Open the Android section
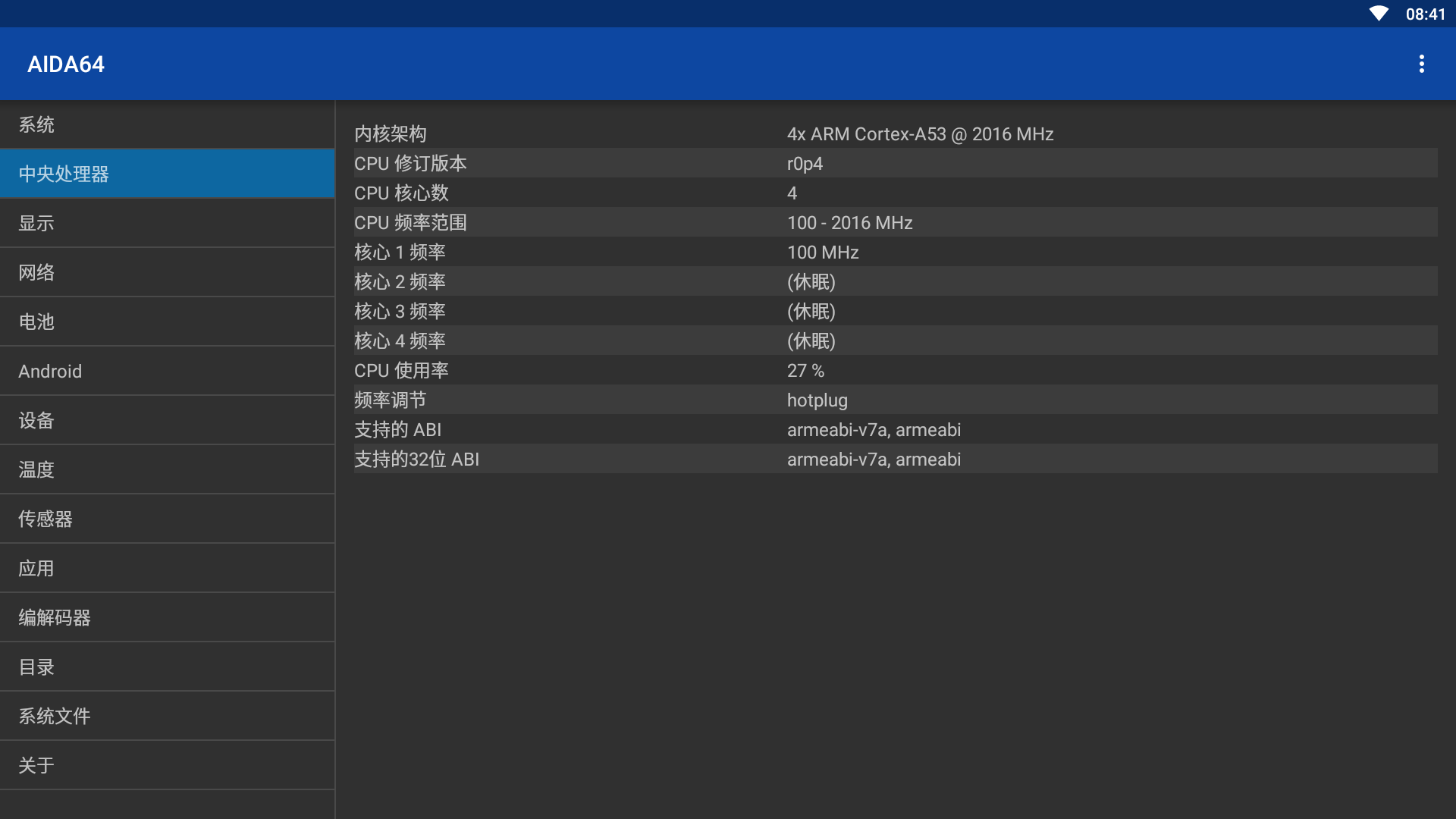Screen dimensions: 1456x819 pyautogui.click(x=167, y=371)
